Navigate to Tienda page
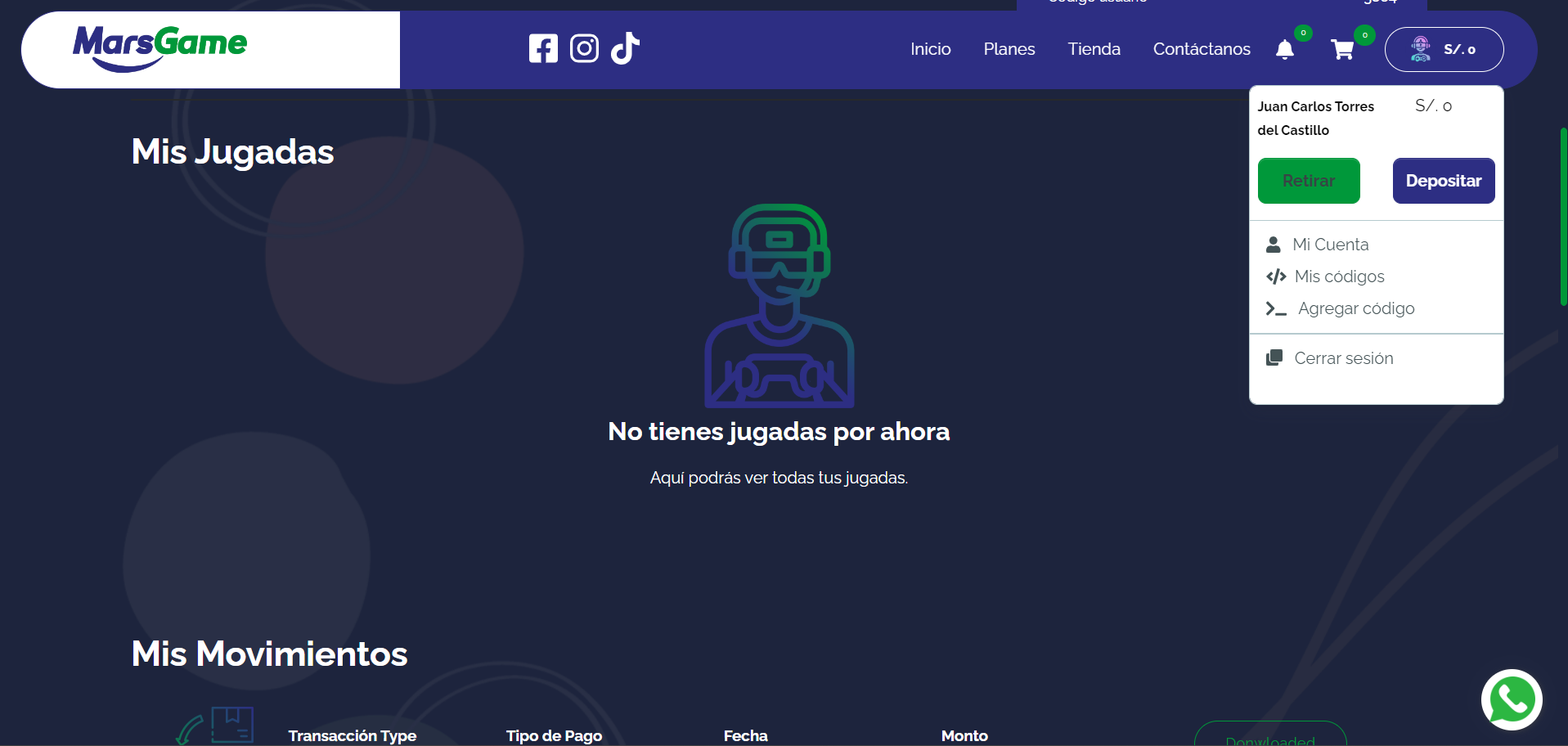Image resolution: width=1568 pixels, height=746 pixels. 1094,49
